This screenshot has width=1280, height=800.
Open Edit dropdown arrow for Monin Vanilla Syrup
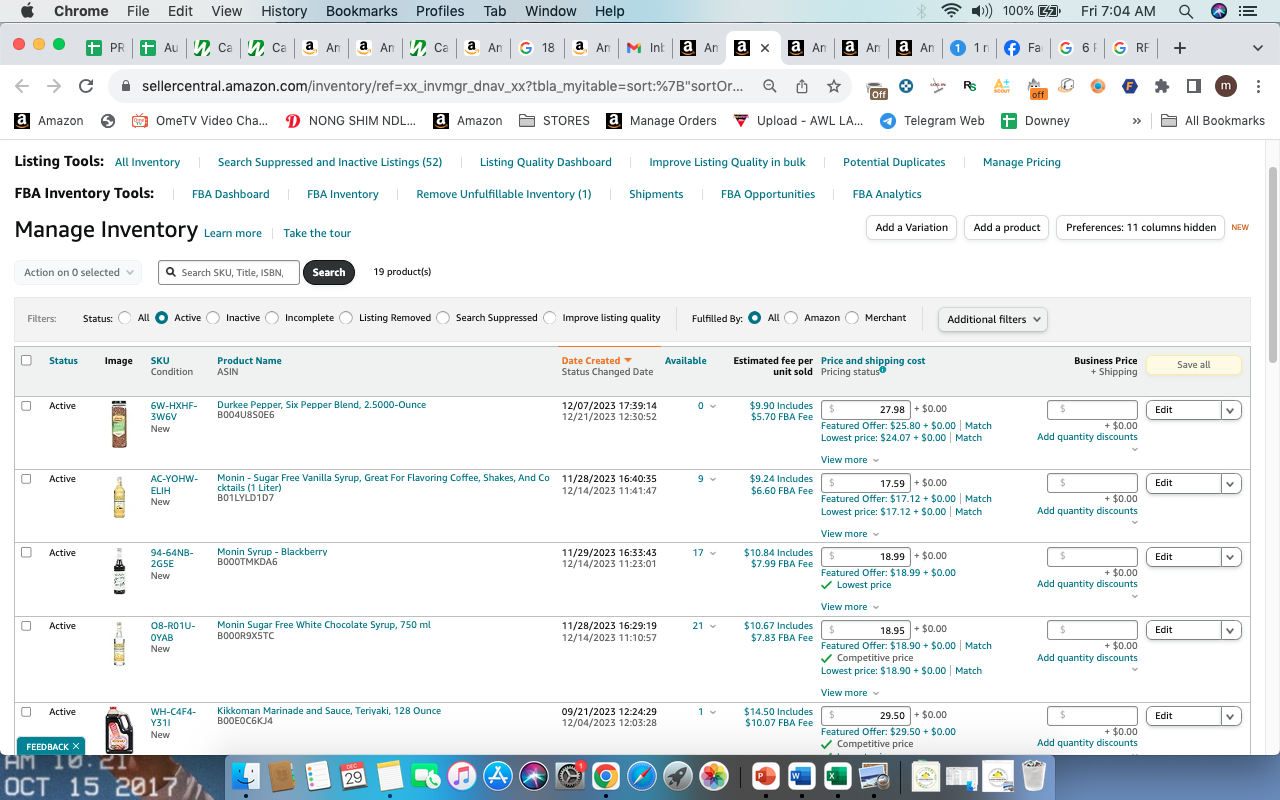1231,483
